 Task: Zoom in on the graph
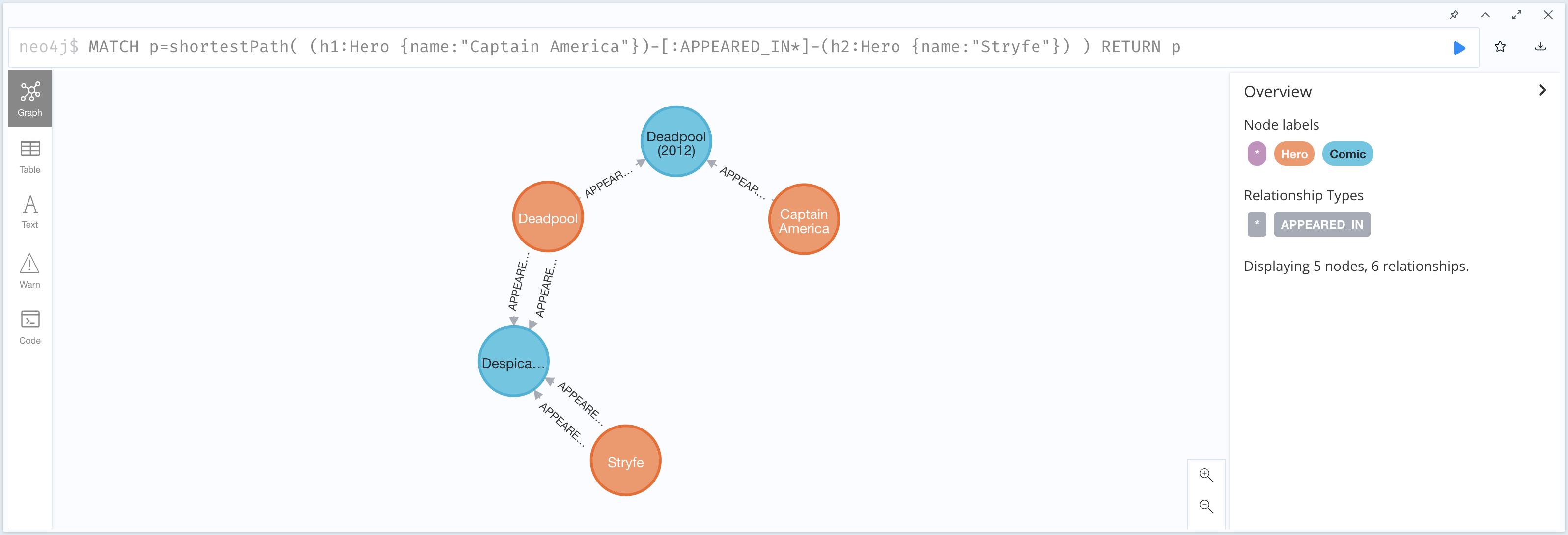[1205, 475]
